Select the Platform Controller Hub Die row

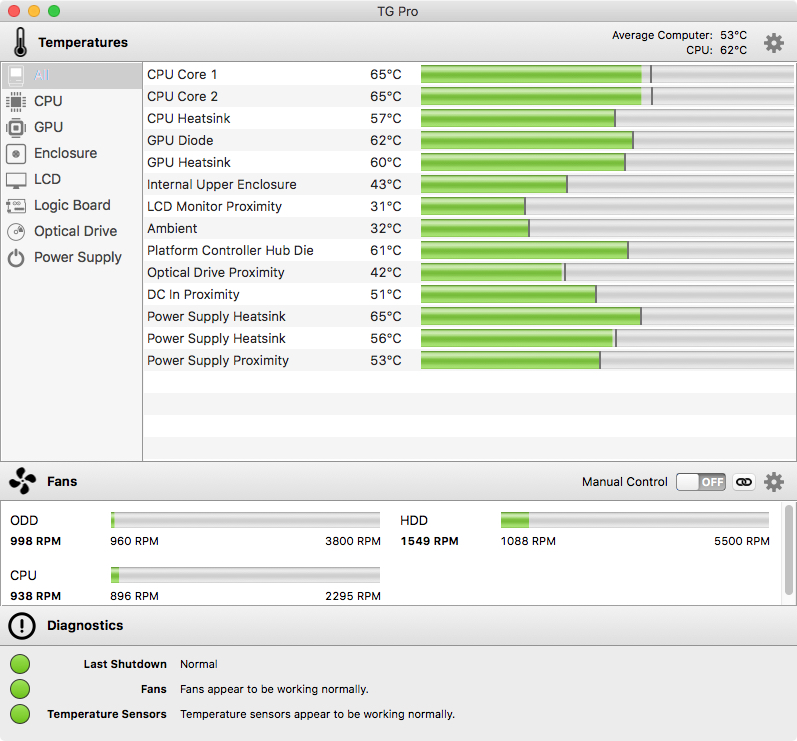[469, 251]
